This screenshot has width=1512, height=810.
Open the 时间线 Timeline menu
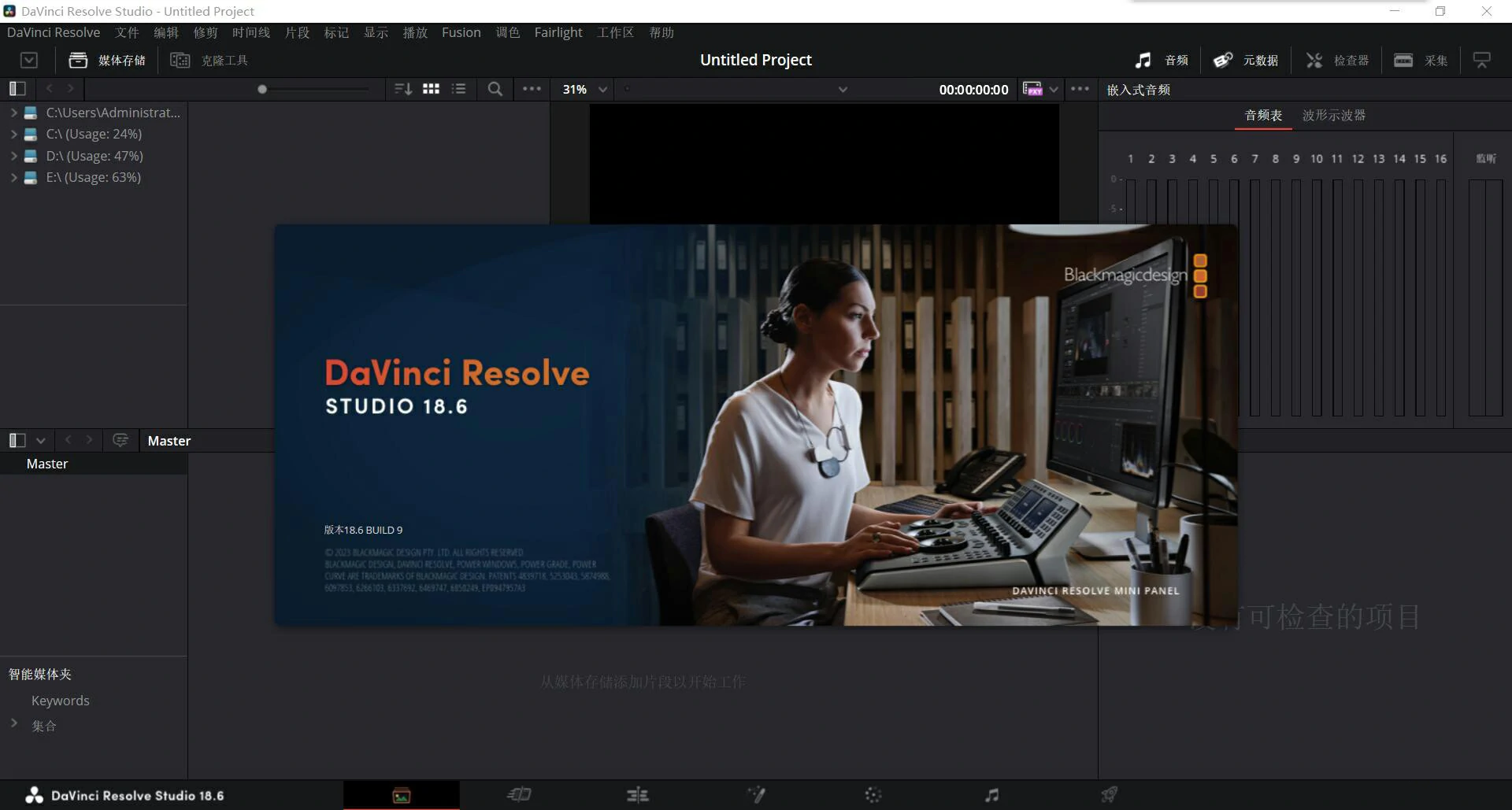(251, 32)
